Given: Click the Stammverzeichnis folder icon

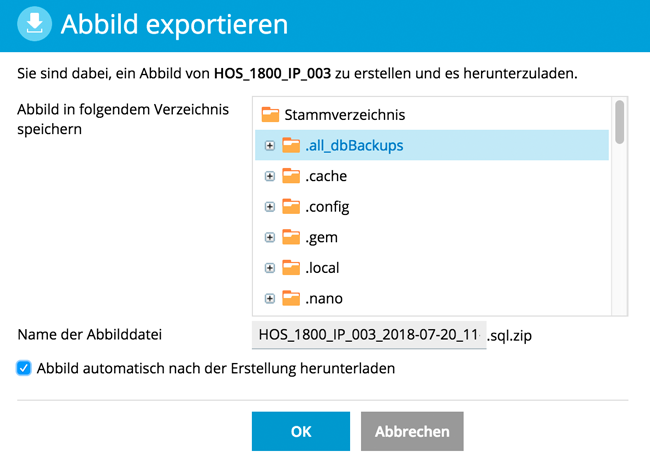Looking at the screenshot, I should pos(270,115).
